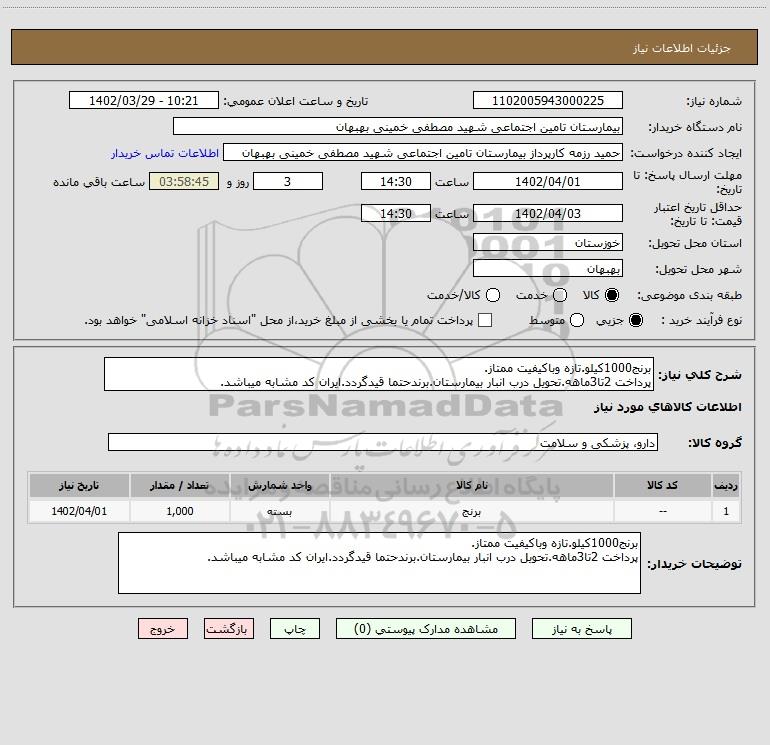
Task: Click the row number 1 cell
Action: point(726,511)
